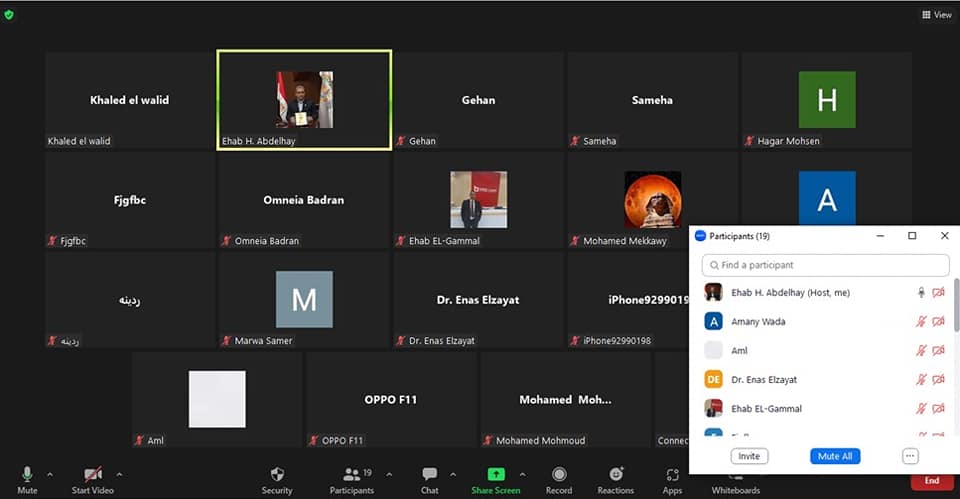Click Gehan tile muted microphone icon
This screenshot has width=960, height=499.
tap(401, 141)
